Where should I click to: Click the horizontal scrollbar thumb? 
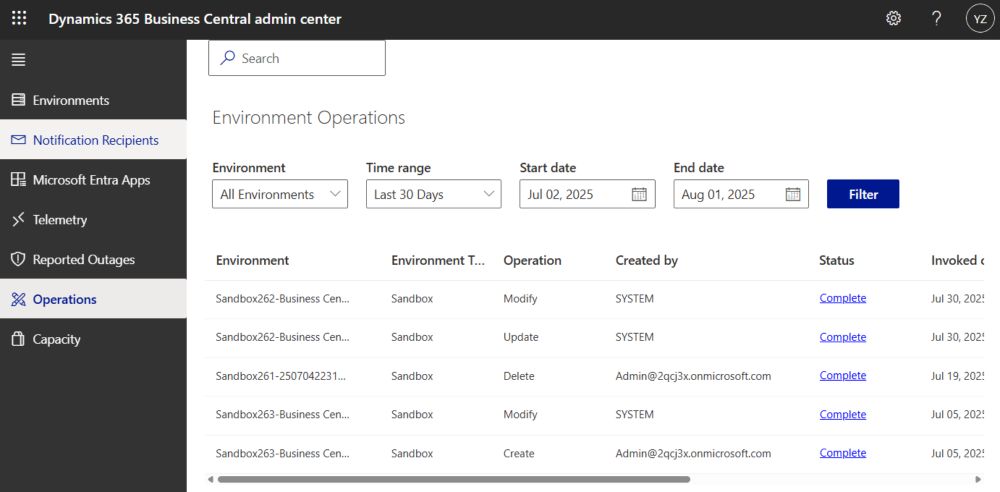click(x=454, y=479)
